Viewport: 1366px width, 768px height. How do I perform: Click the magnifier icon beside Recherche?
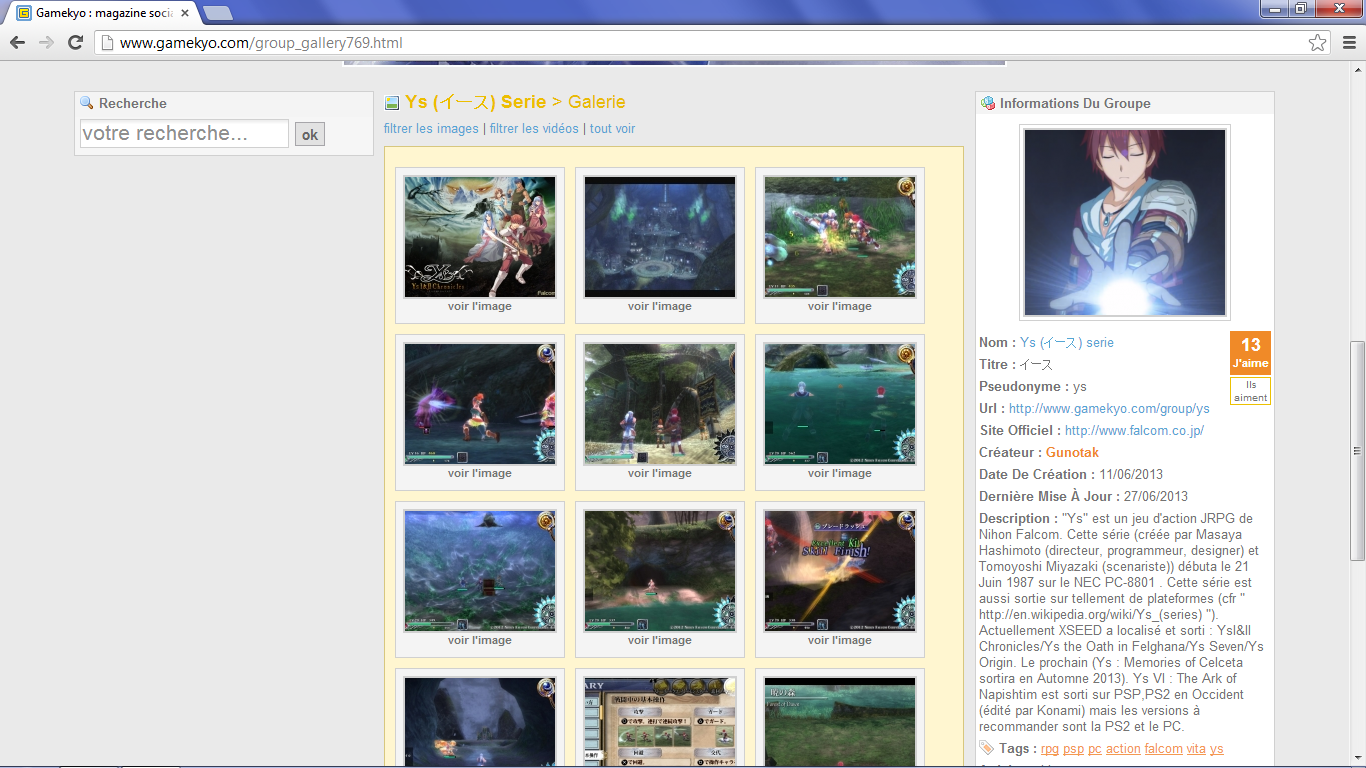[x=87, y=103]
